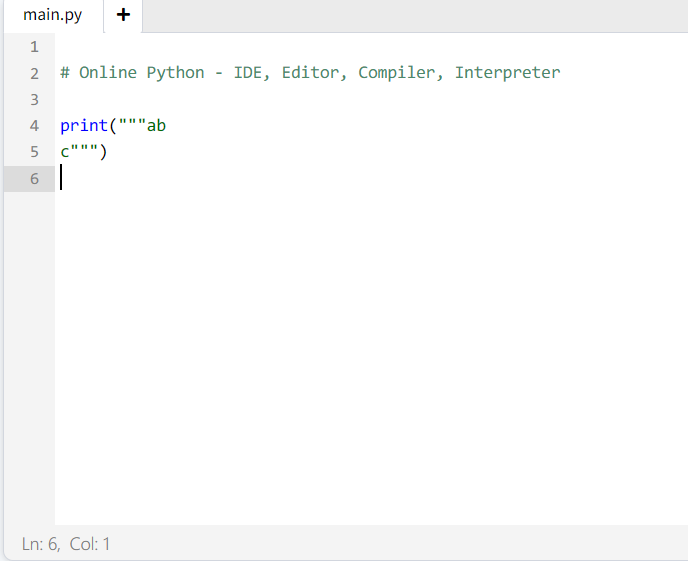
Task: Click the Ln: 6, Col: 1 status indicator
Action: point(66,544)
